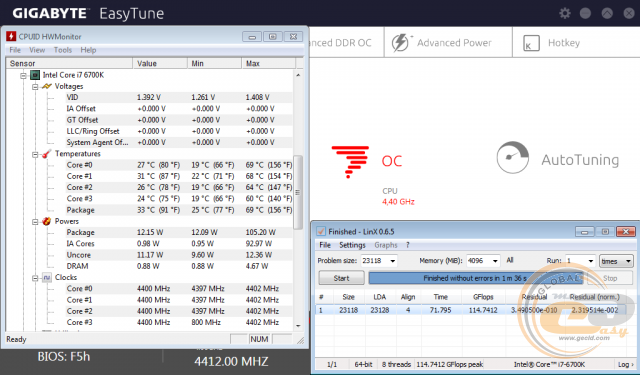
Task: Click the LinX Start button
Action: (341, 278)
